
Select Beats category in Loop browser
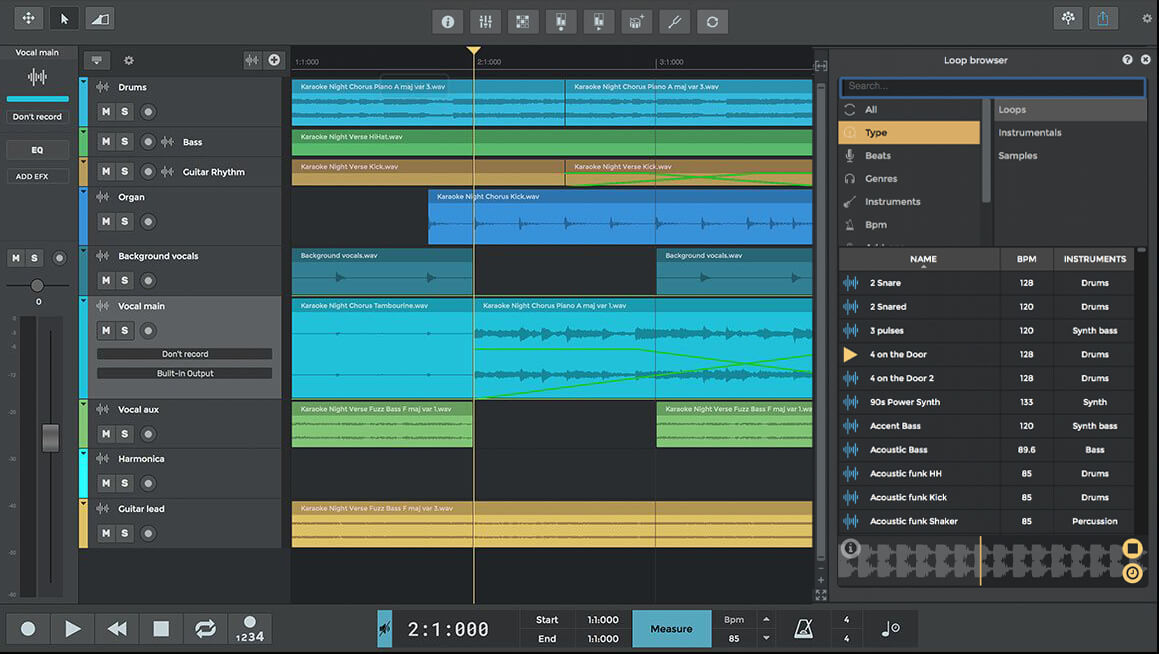click(878, 156)
